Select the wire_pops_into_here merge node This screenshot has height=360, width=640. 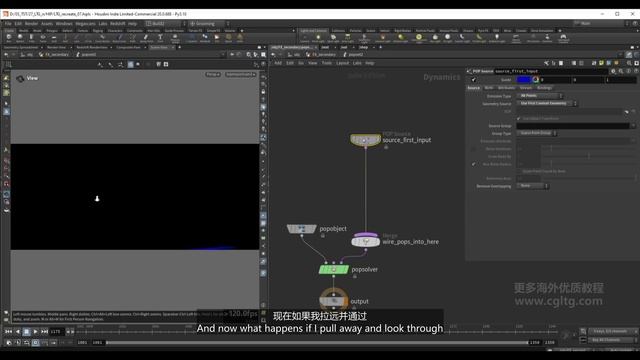pos(366,241)
